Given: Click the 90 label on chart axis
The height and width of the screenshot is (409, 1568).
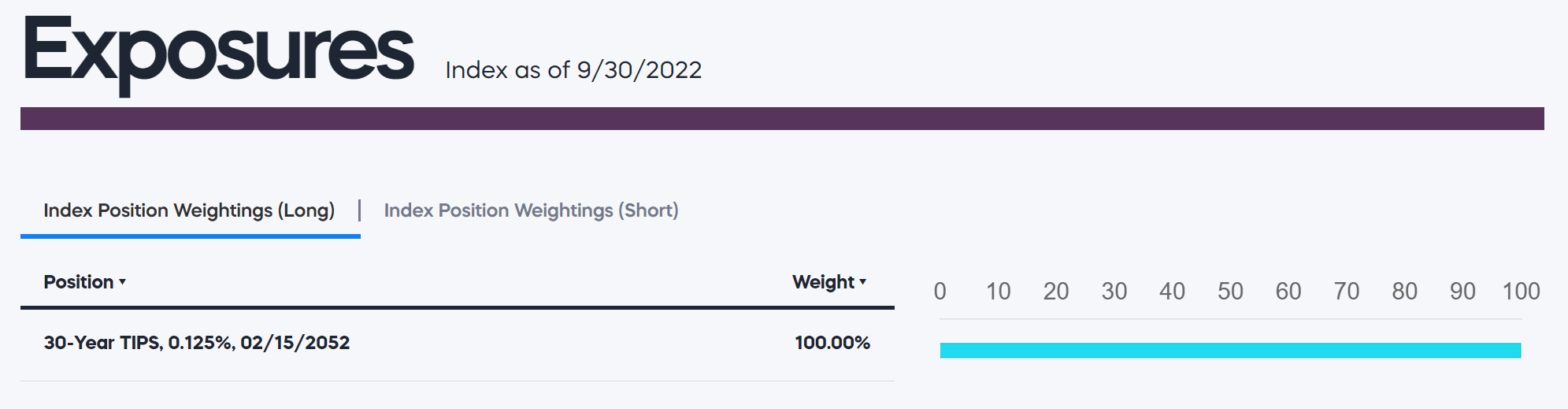Looking at the screenshot, I should (1462, 292).
